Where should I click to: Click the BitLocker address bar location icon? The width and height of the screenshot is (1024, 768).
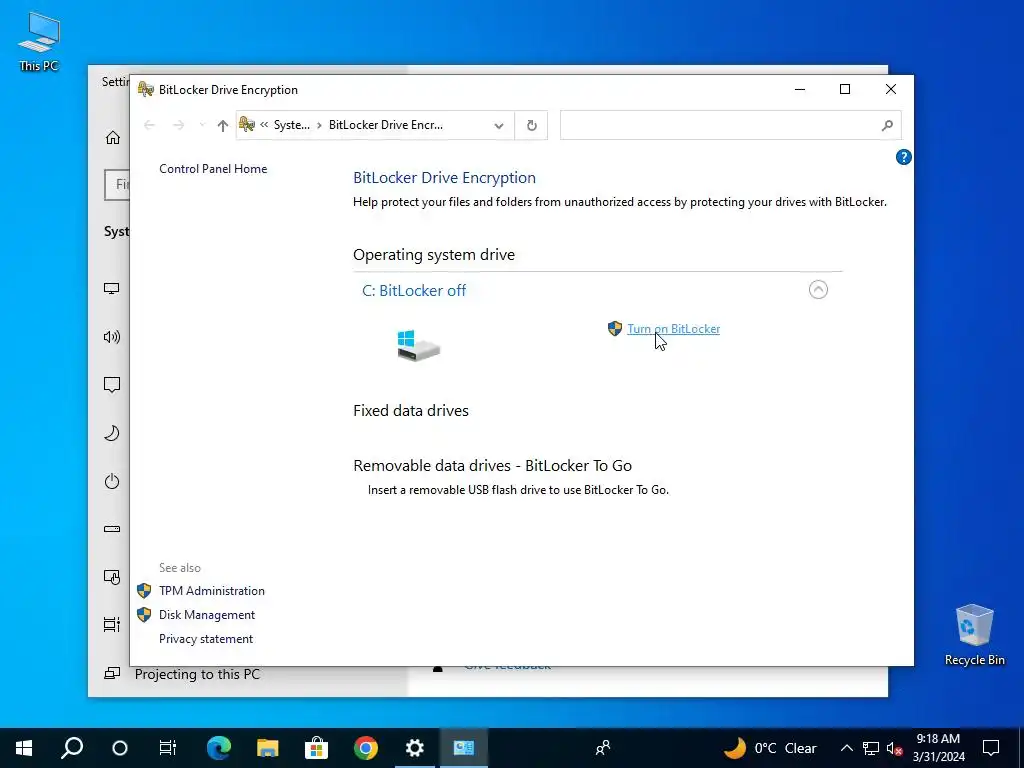247,124
